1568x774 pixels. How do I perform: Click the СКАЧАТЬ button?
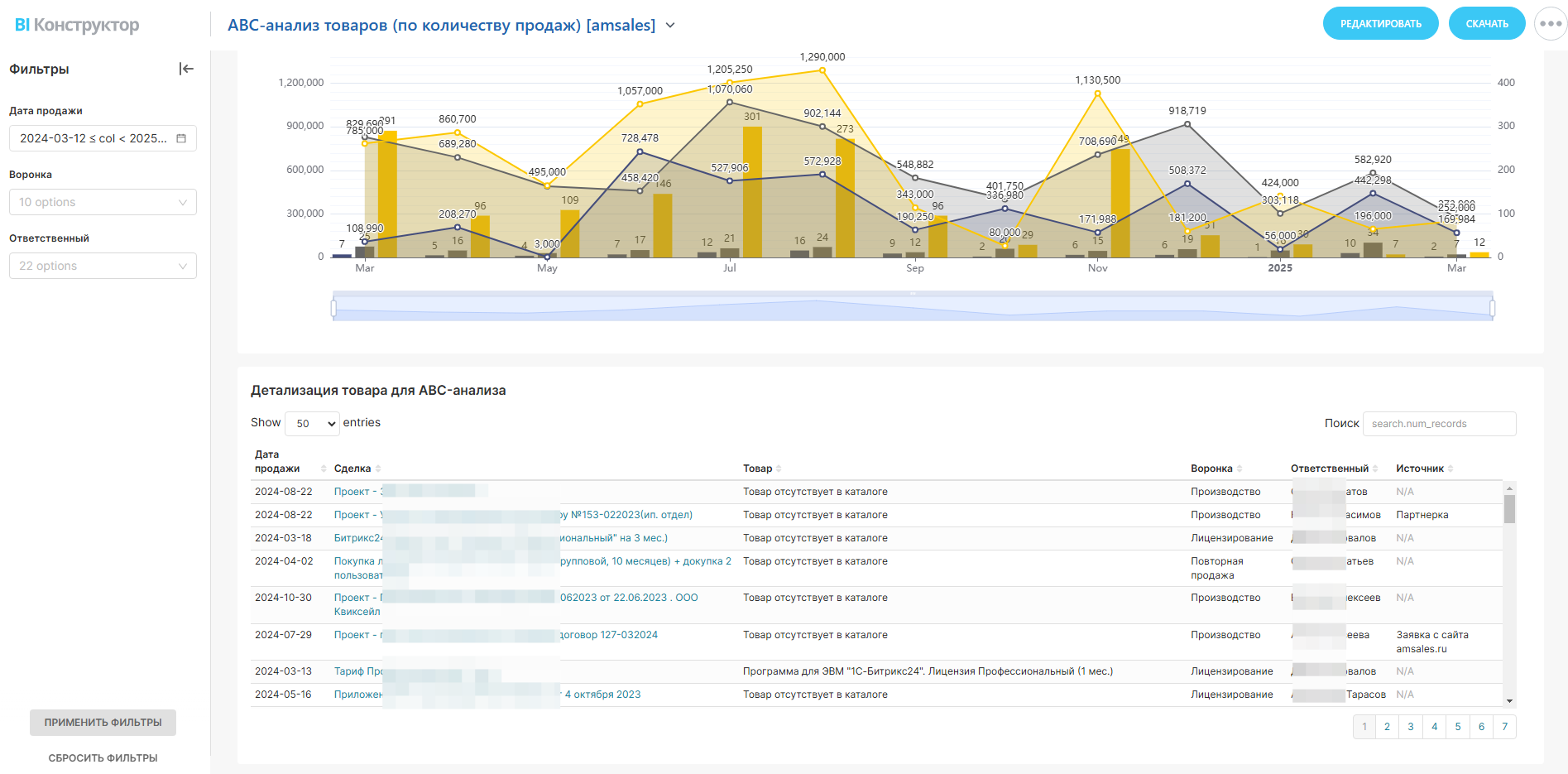tap(1486, 24)
